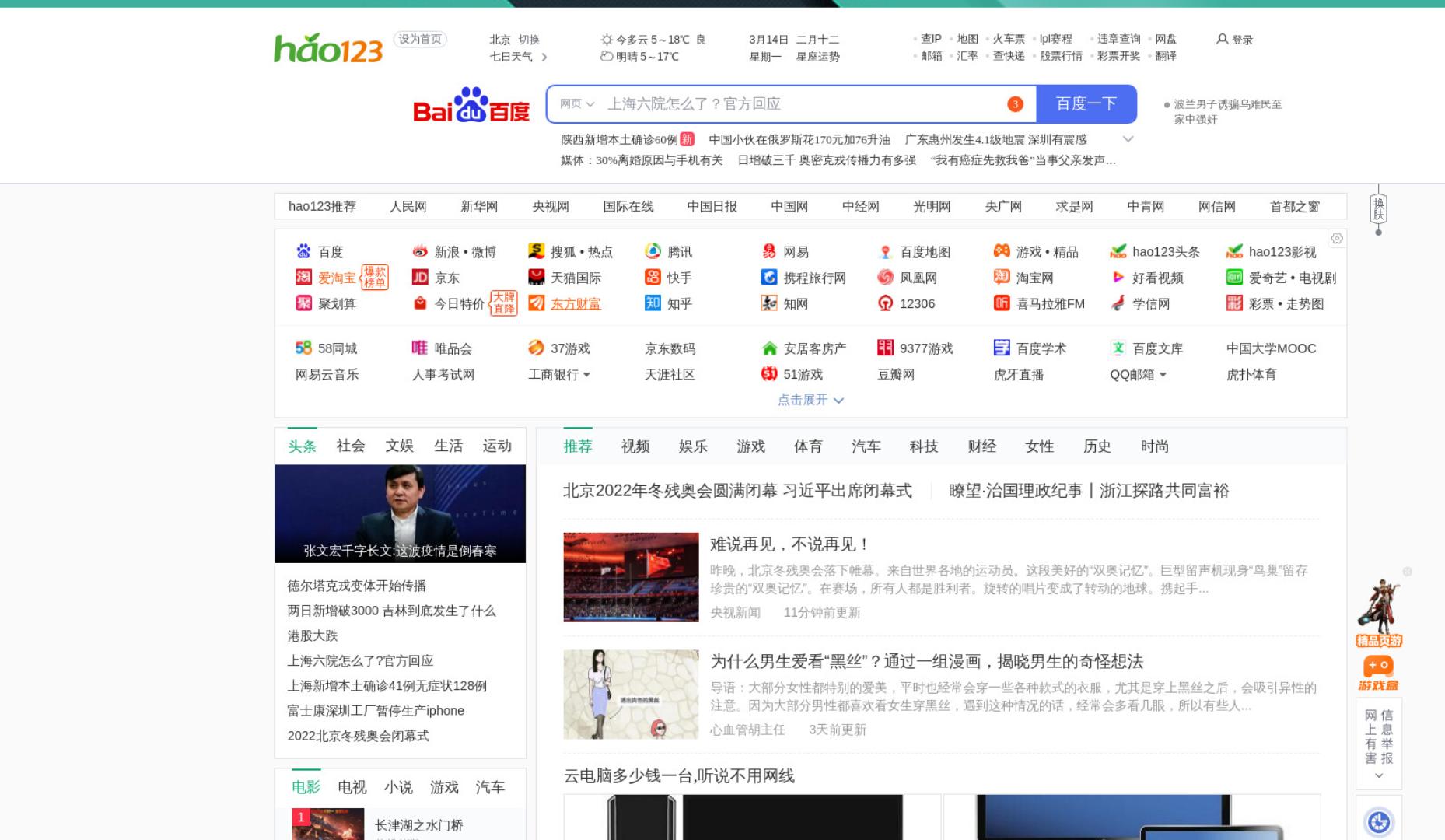Click the 换肤 skin changer tag
Viewport: 1445px width, 840px height.
click(x=1378, y=208)
